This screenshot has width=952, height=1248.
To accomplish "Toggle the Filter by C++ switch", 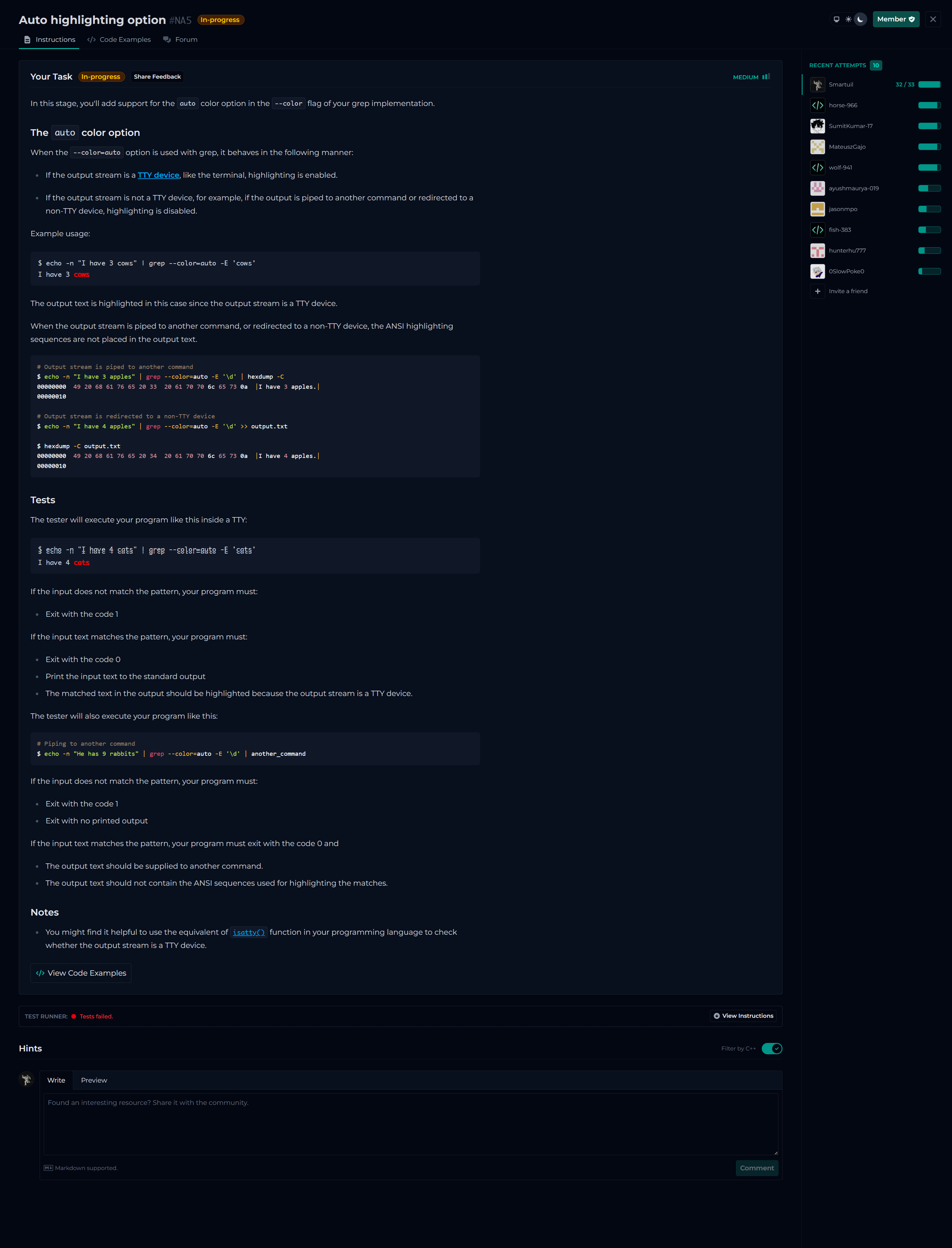I will 771,1049.
